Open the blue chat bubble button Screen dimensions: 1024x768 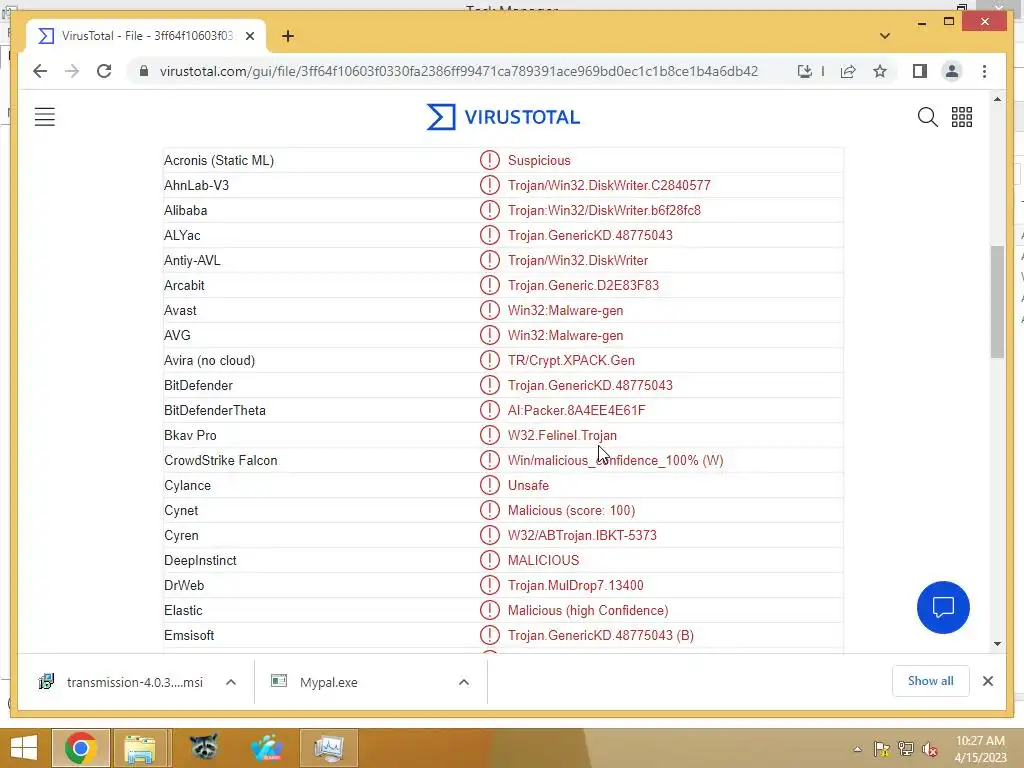pos(943,607)
